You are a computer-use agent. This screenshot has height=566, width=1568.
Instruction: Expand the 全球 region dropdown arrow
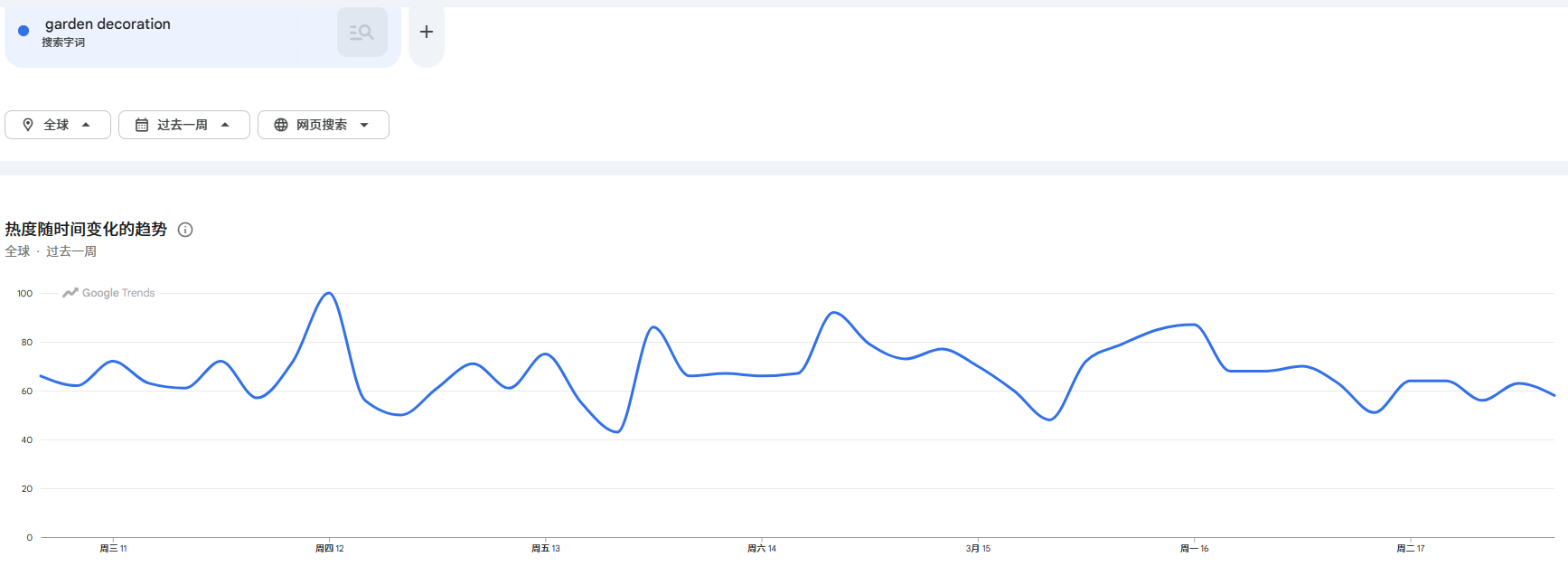86,125
